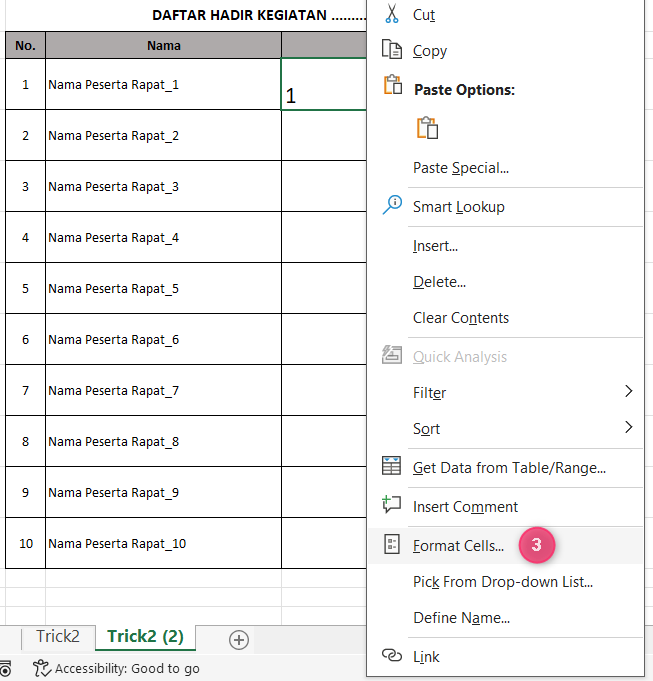
Task: Click the Cut scissors icon
Action: [392, 15]
